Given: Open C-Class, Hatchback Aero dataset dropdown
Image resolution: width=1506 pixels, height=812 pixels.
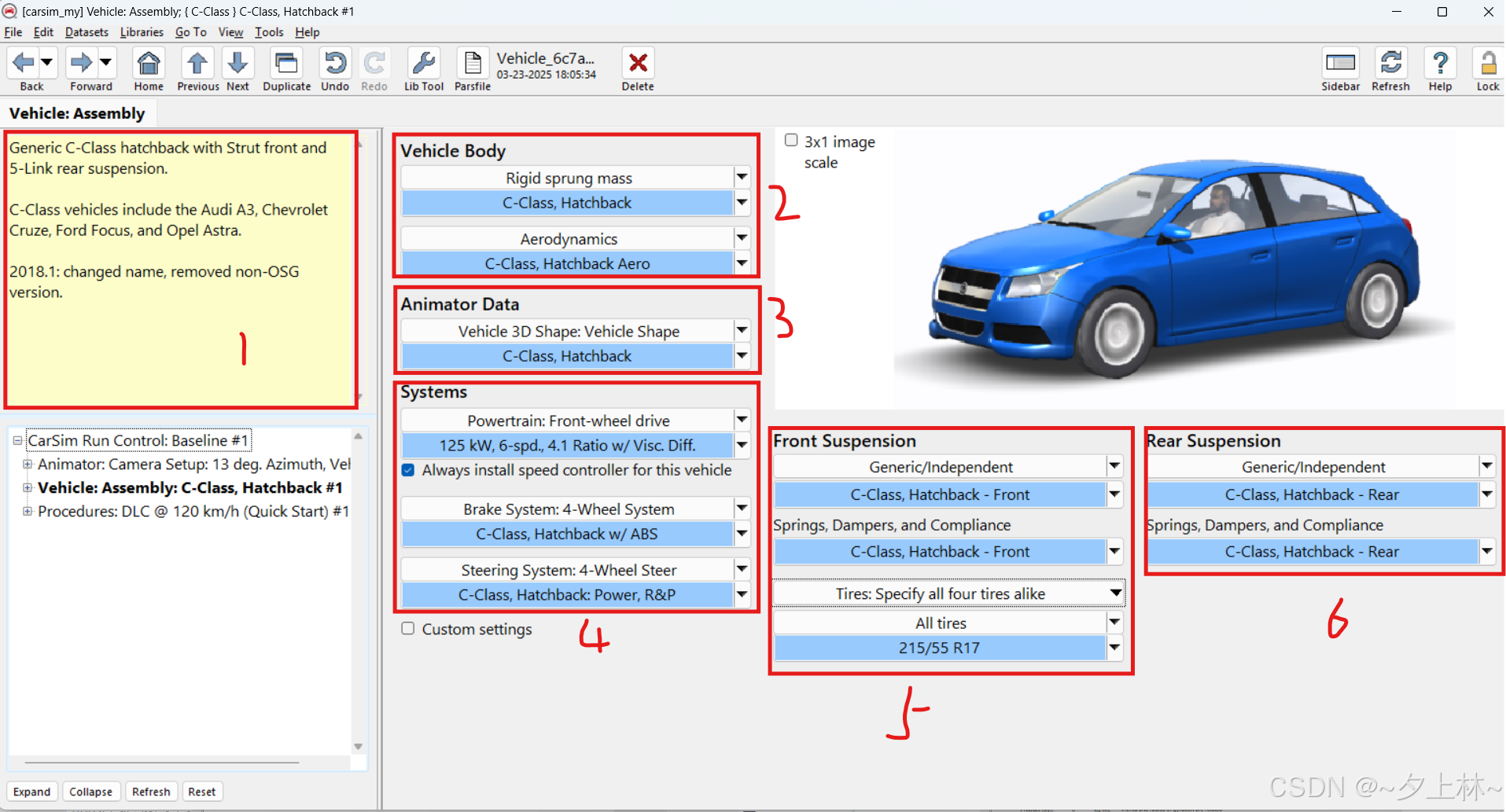Looking at the screenshot, I should point(742,263).
